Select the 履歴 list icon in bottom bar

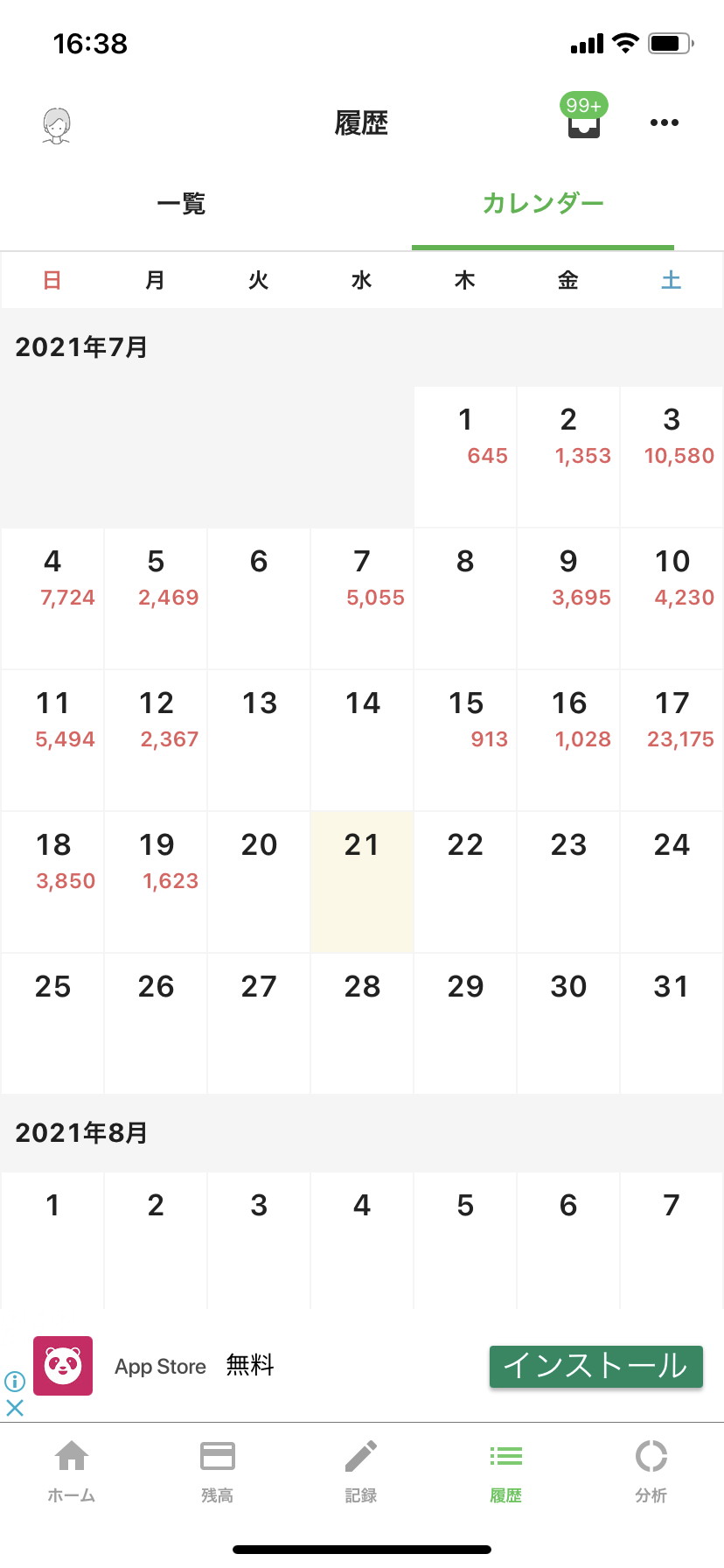505,1456
